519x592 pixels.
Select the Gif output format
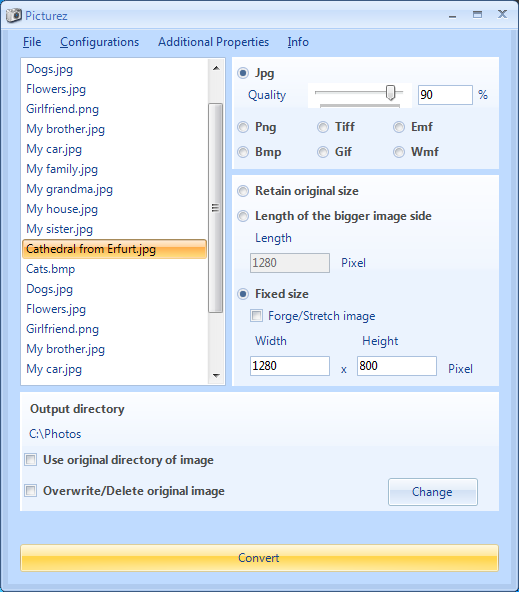(323, 152)
